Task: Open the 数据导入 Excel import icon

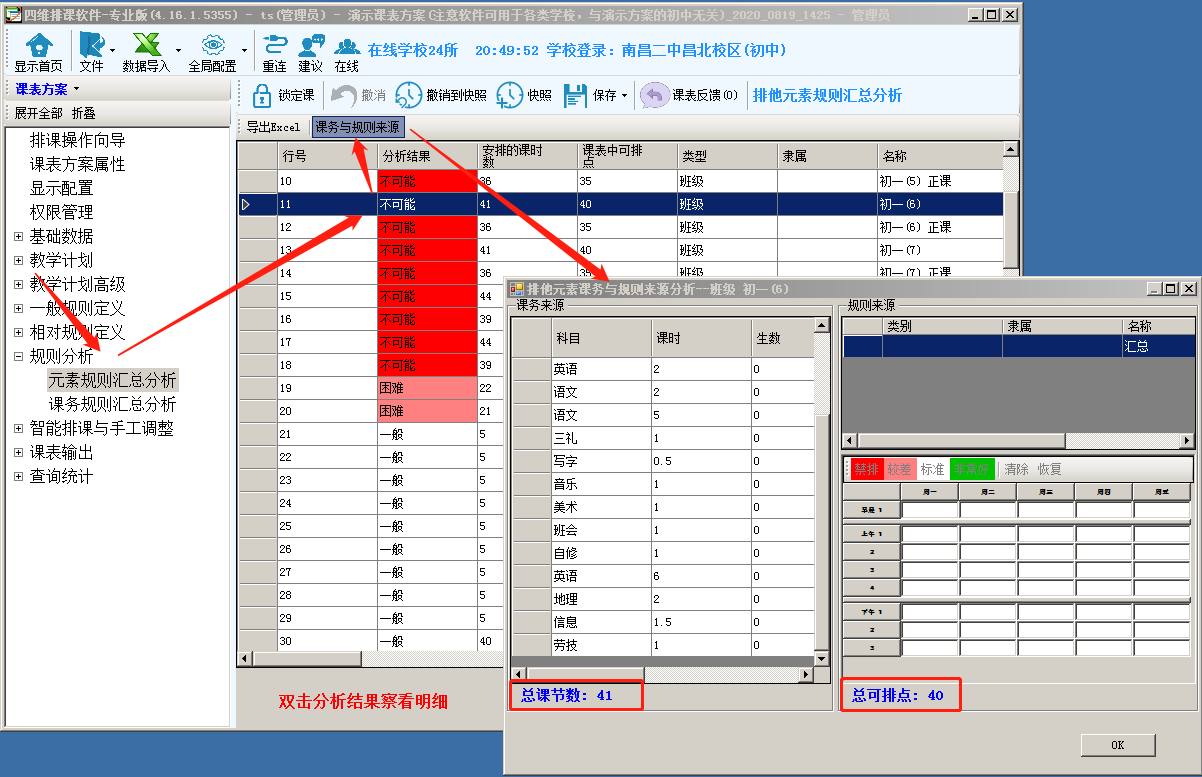Action: pos(146,46)
